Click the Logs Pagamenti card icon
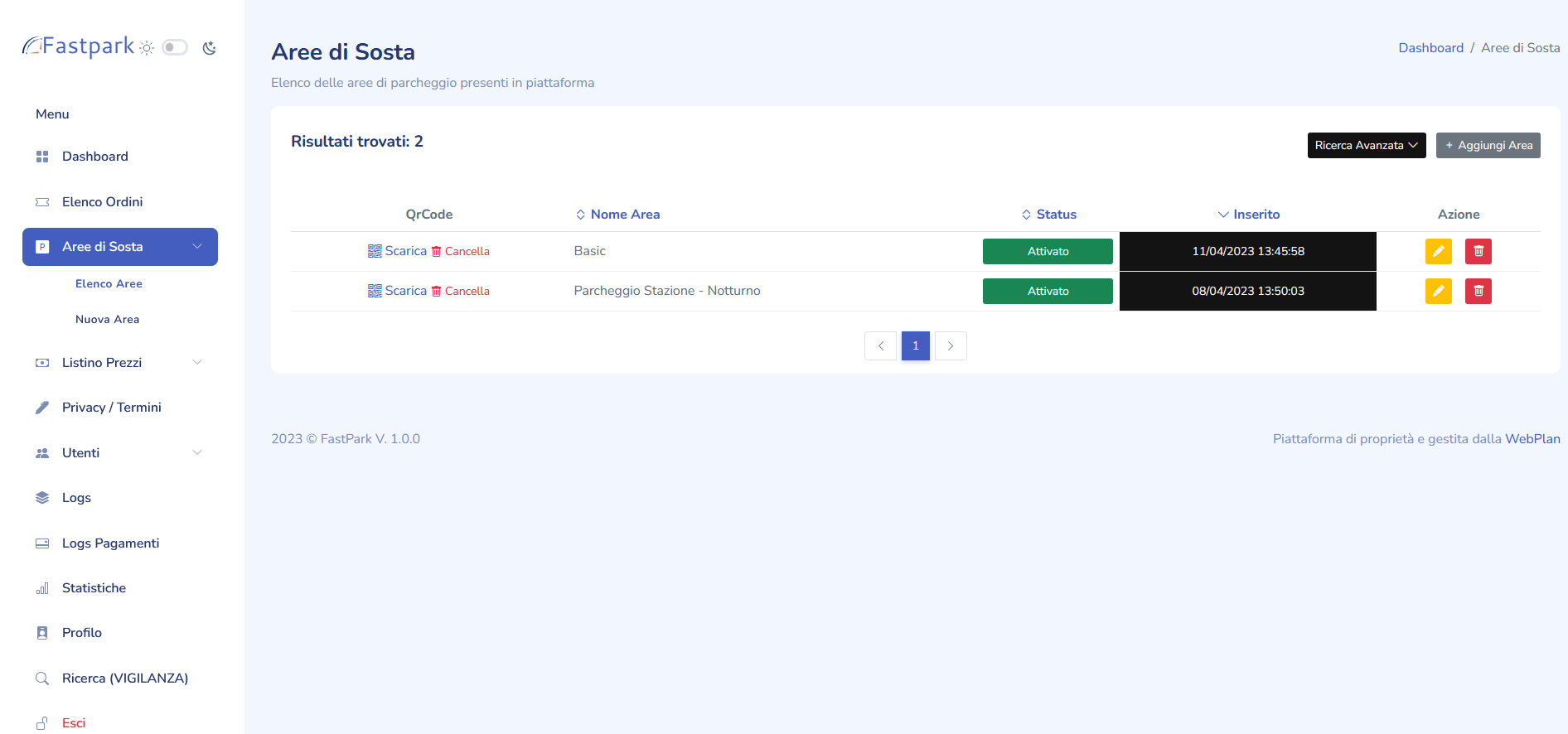This screenshot has height=734, width=1568. point(42,543)
